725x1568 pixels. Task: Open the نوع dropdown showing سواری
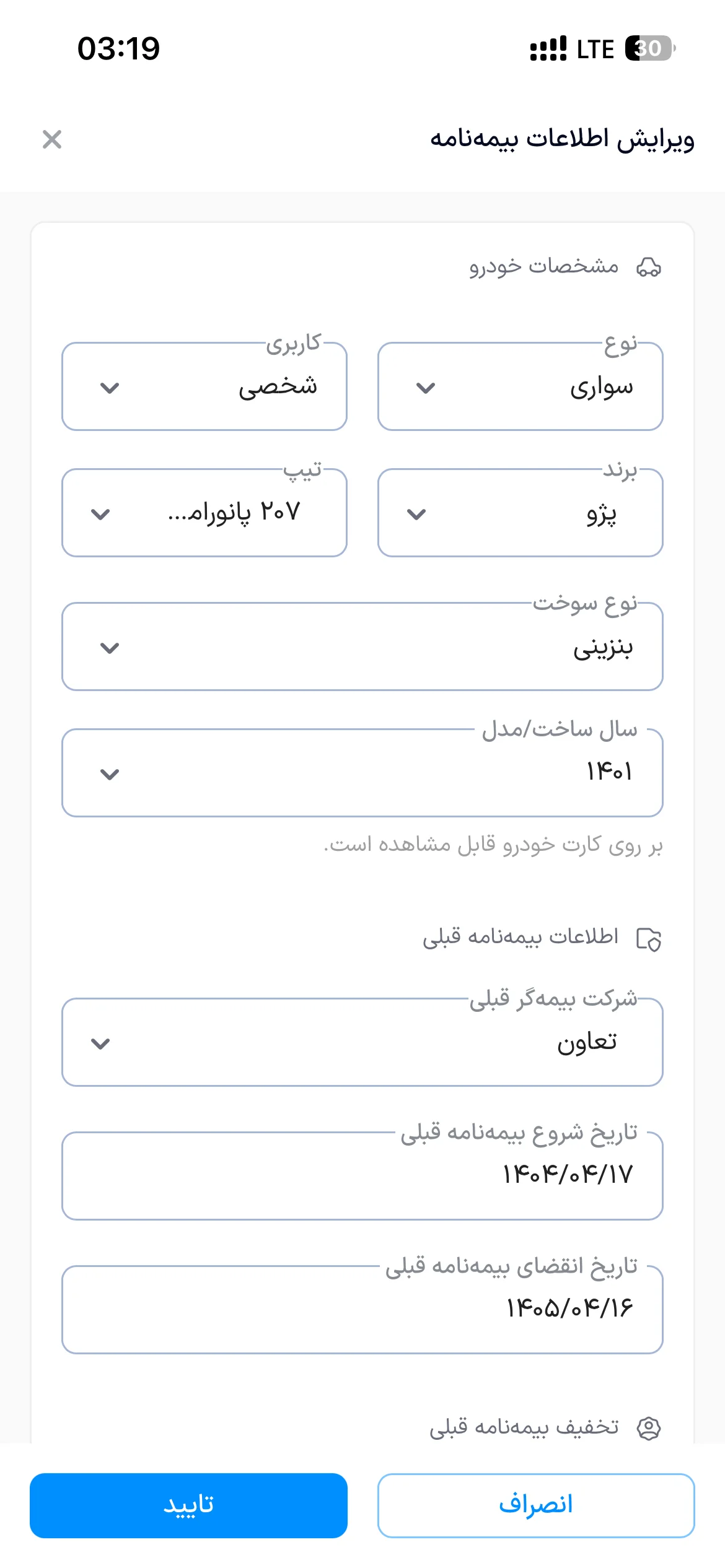click(521, 386)
